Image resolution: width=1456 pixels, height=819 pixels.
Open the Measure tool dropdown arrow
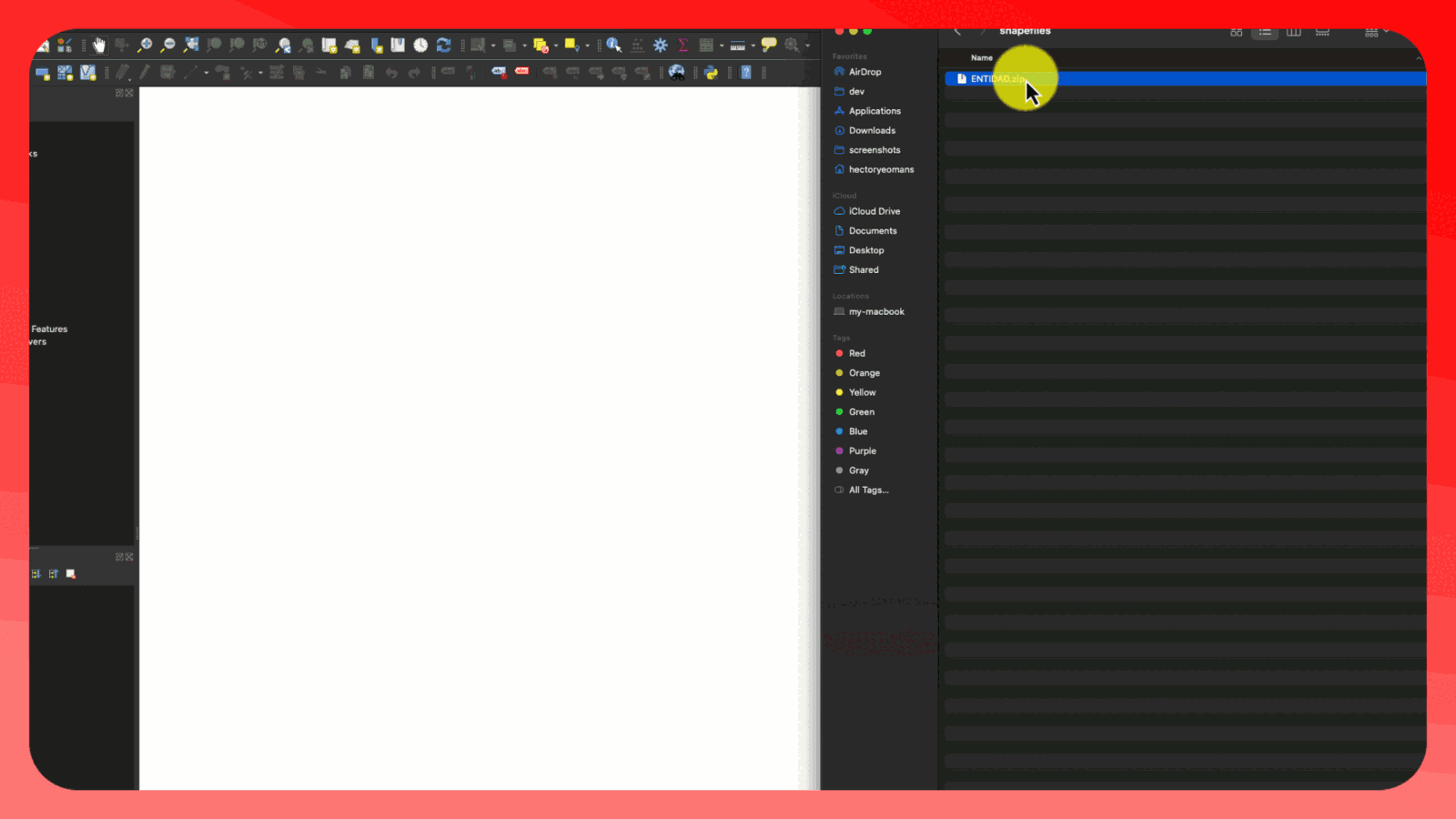tap(753, 45)
